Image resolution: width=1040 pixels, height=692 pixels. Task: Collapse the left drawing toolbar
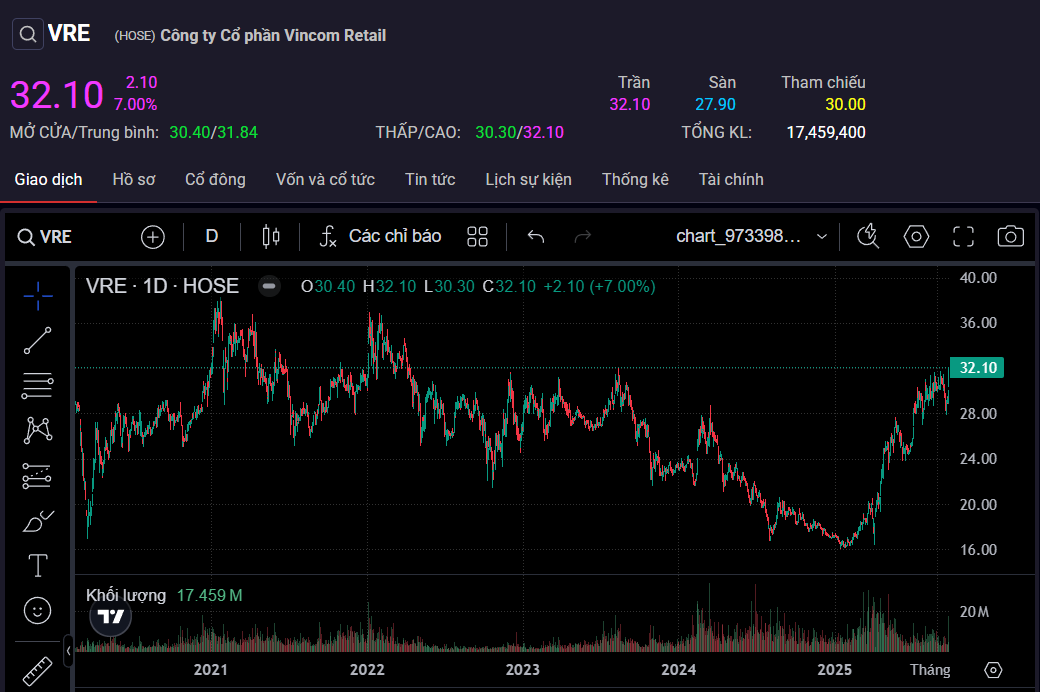click(68, 650)
